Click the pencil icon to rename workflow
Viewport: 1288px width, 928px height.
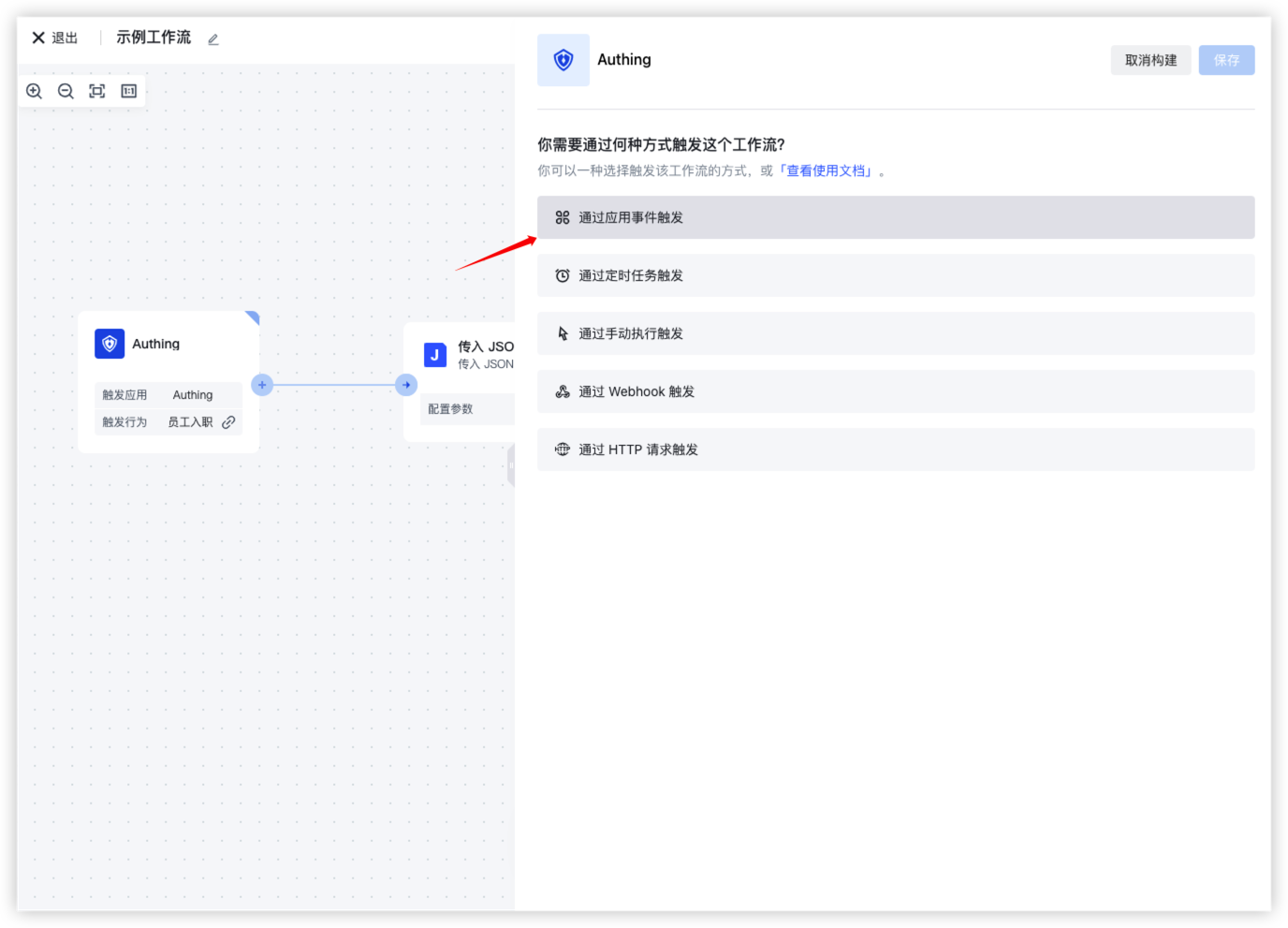coord(213,39)
